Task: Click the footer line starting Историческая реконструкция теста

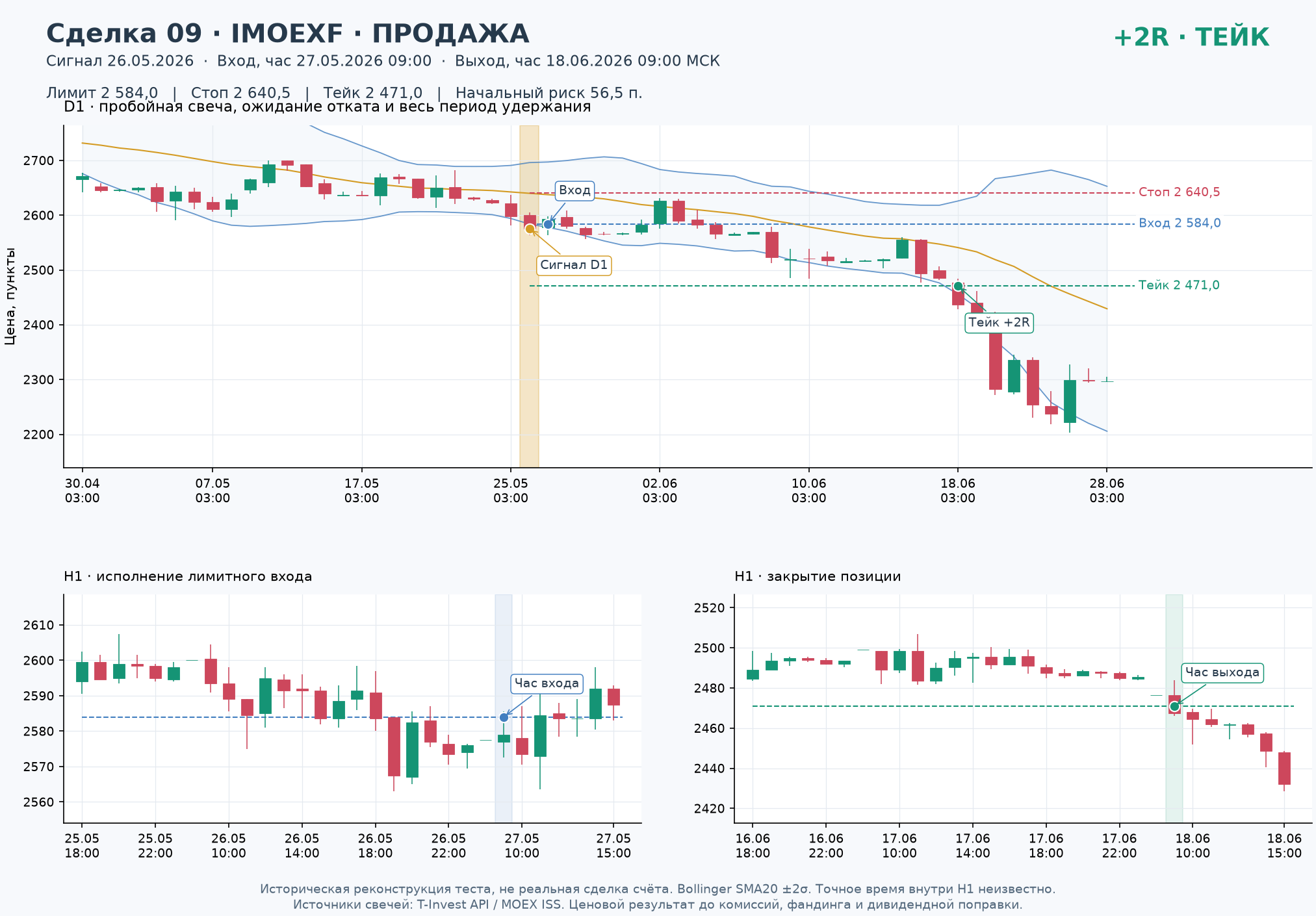Action: click(658, 889)
